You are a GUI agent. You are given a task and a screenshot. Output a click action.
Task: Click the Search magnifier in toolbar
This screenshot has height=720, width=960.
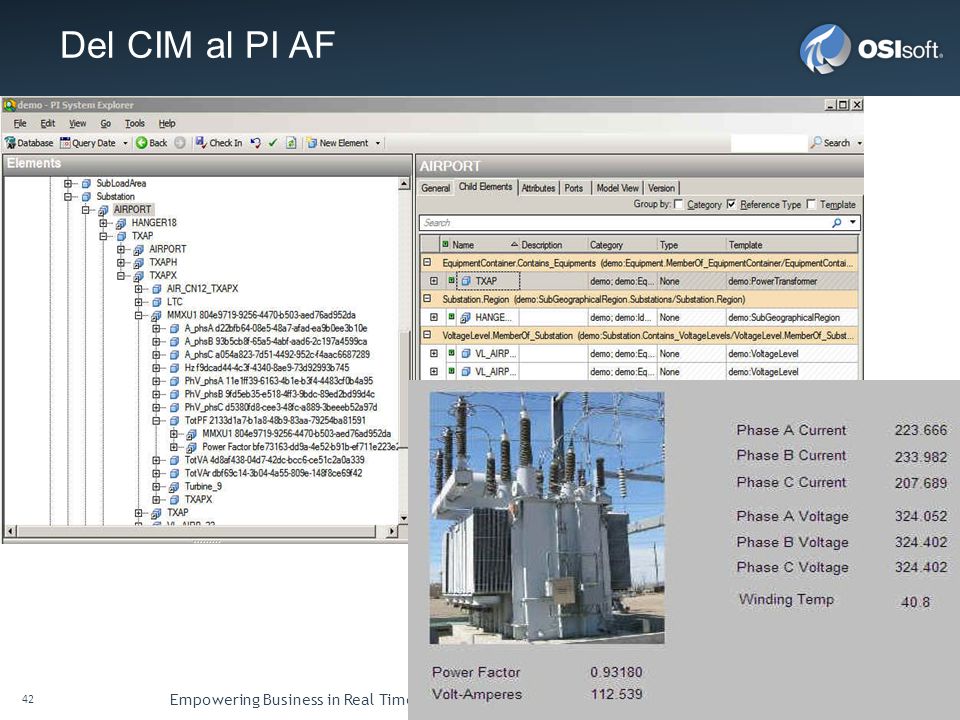(x=816, y=143)
